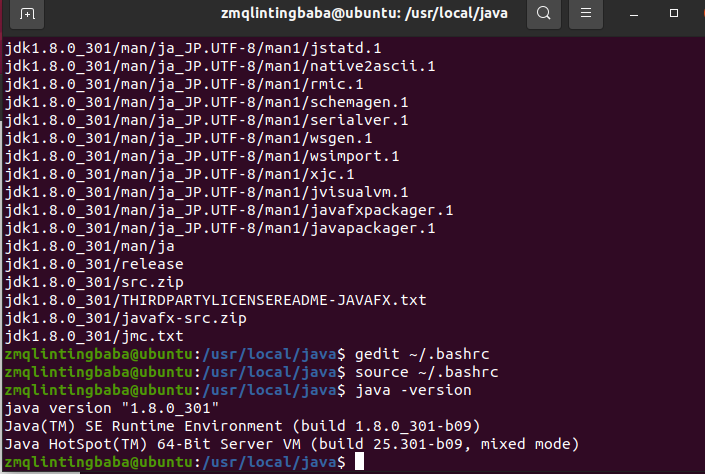The height and width of the screenshot is (474, 705).
Task: Click the Java HotSpot(TM) 64-Bit Server VM line
Action: coord(292,444)
